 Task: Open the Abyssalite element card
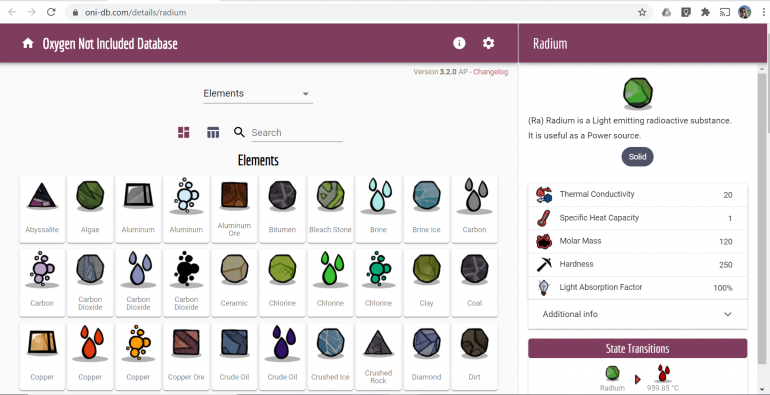point(42,209)
